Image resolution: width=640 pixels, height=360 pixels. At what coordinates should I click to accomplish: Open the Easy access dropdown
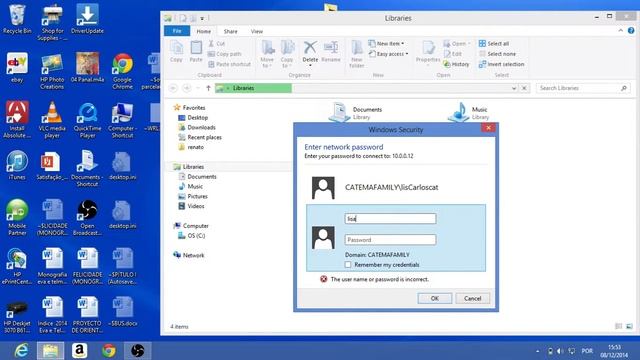[x=389, y=53]
